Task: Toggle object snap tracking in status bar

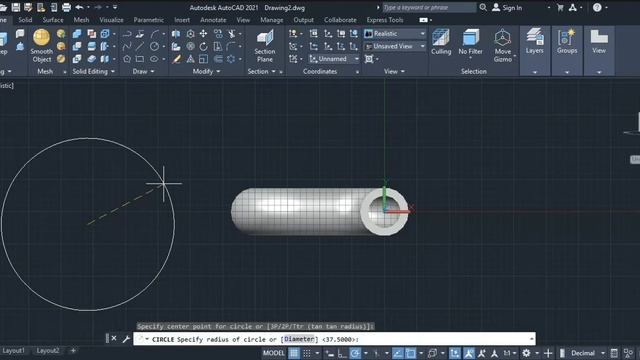Action: tap(398, 353)
